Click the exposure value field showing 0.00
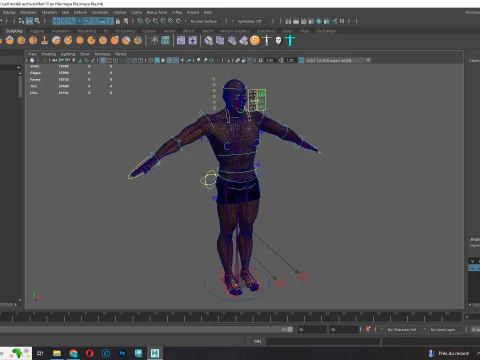Image resolution: width=480 pixels, height=360 pixels. pos(270,60)
